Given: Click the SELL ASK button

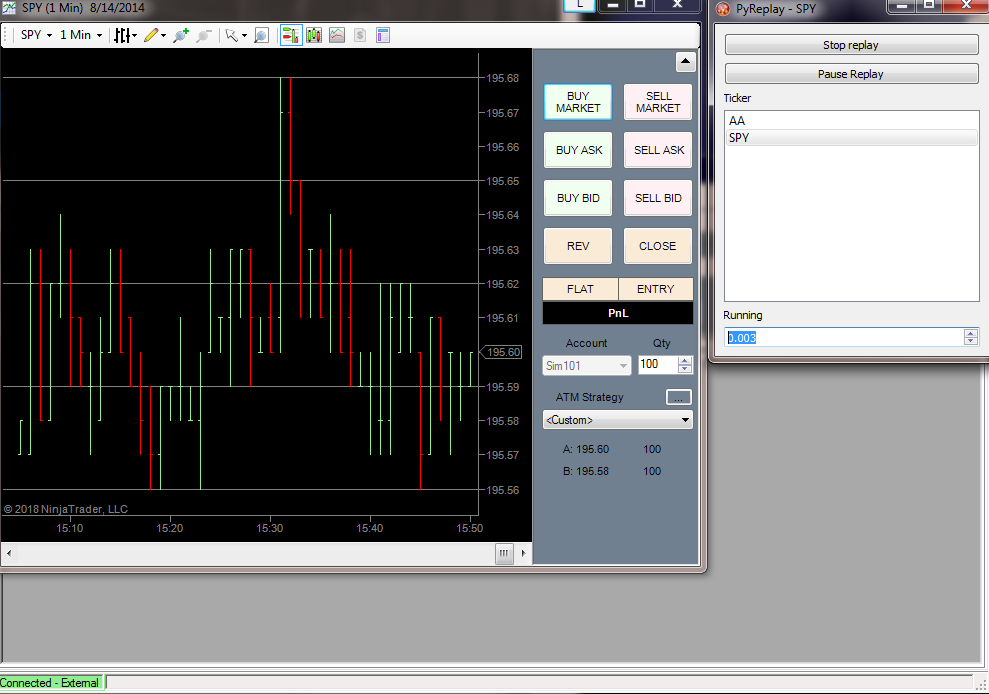Looking at the screenshot, I should (658, 150).
